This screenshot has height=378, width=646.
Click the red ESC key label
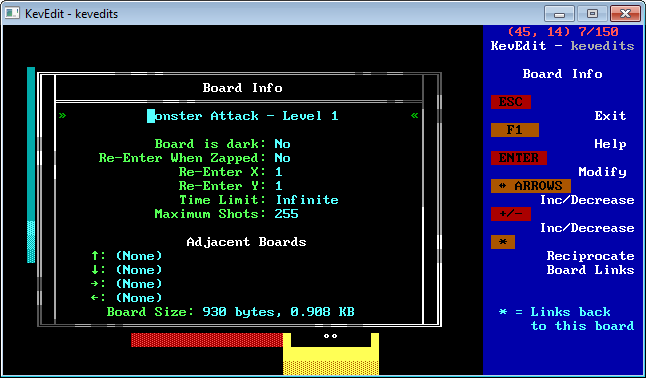coord(510,102)
